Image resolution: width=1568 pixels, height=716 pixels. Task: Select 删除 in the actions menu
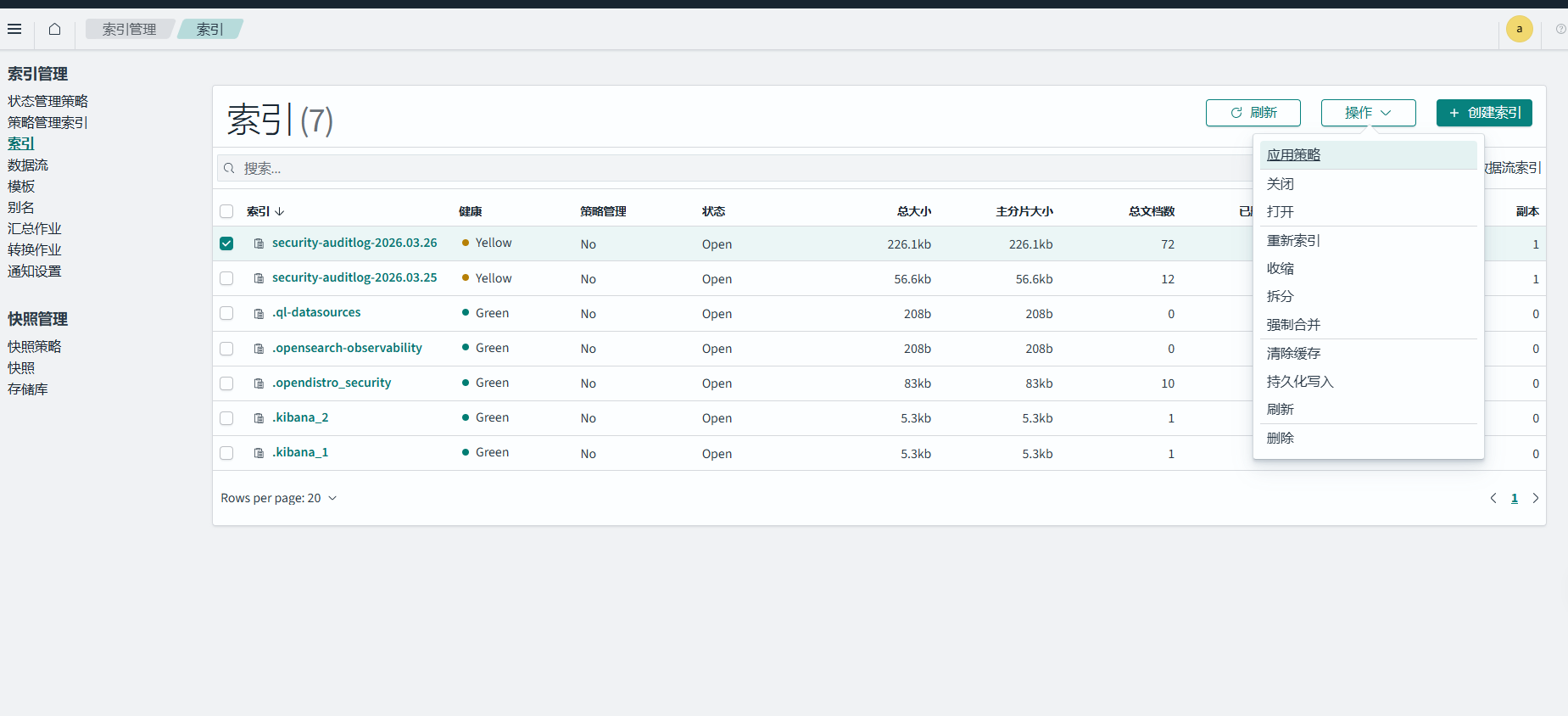click(x=1281, y=439)
